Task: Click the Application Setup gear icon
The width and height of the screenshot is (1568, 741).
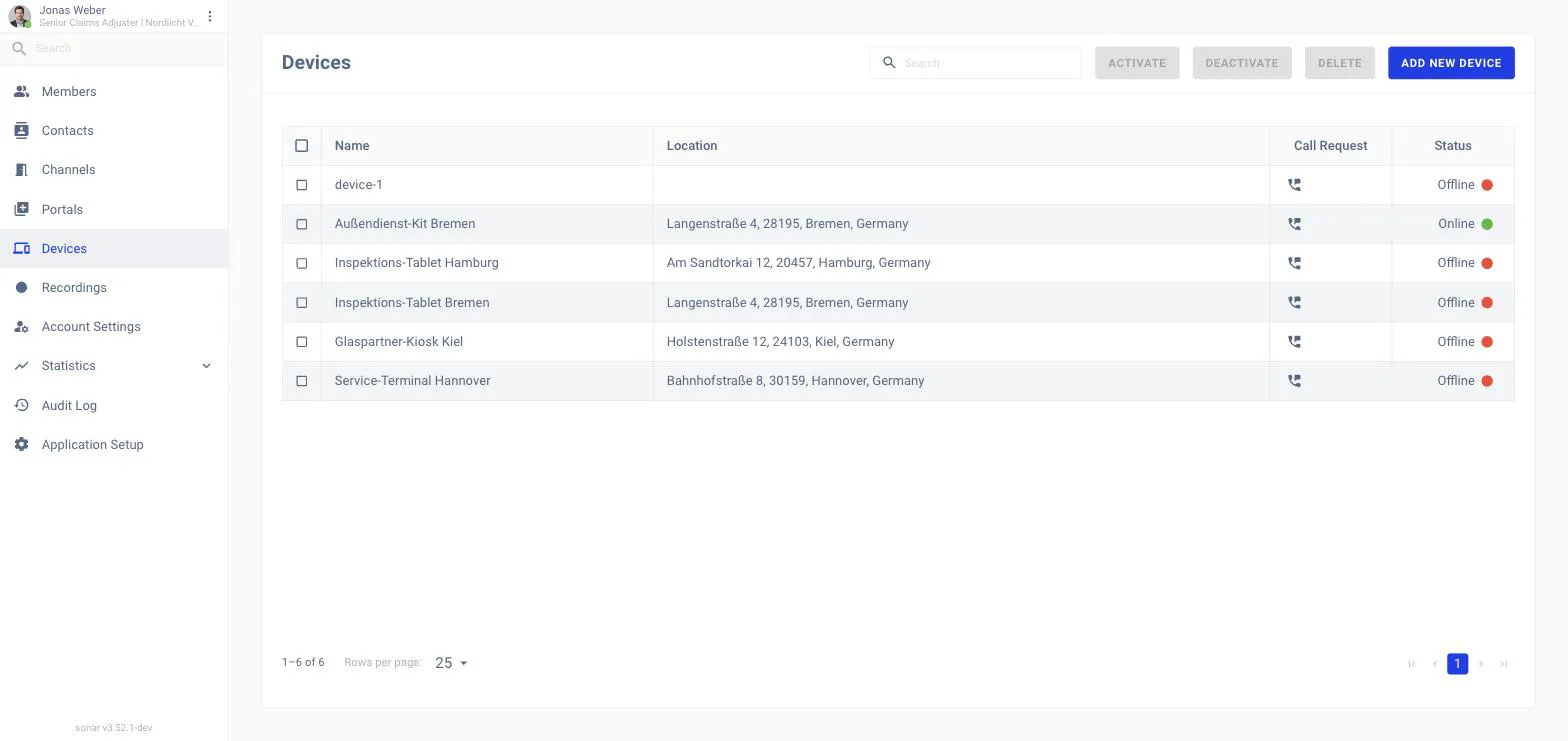Action: (x=21, y=444)
